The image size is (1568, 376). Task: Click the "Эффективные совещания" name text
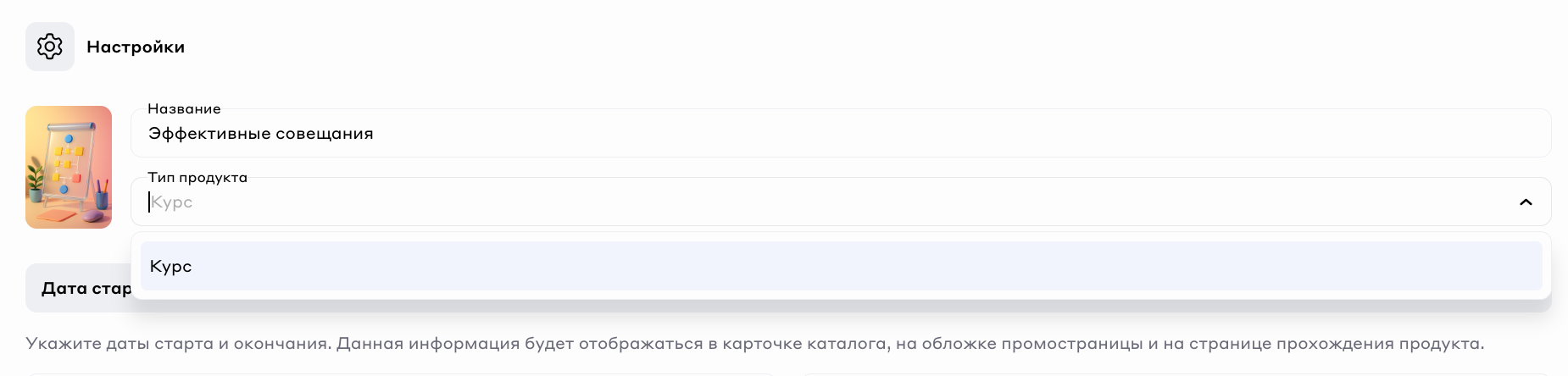click(261, 134)
